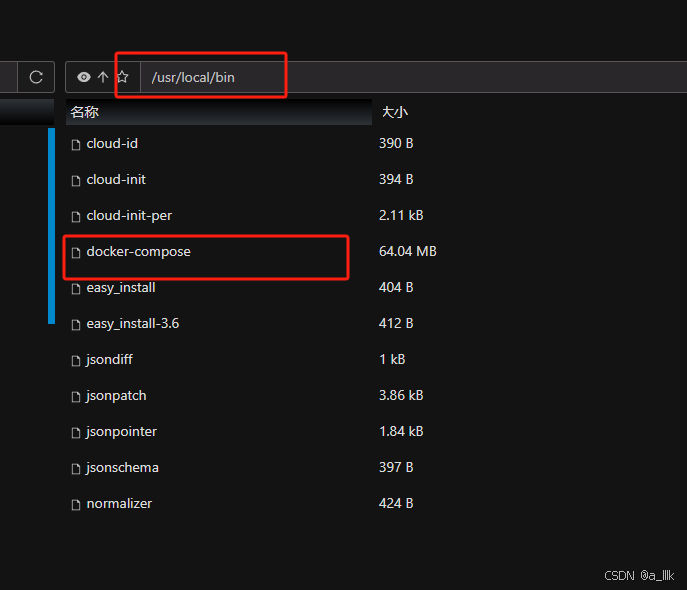
Task: Click file icon next to cloud-id
Action: [76, 145]
